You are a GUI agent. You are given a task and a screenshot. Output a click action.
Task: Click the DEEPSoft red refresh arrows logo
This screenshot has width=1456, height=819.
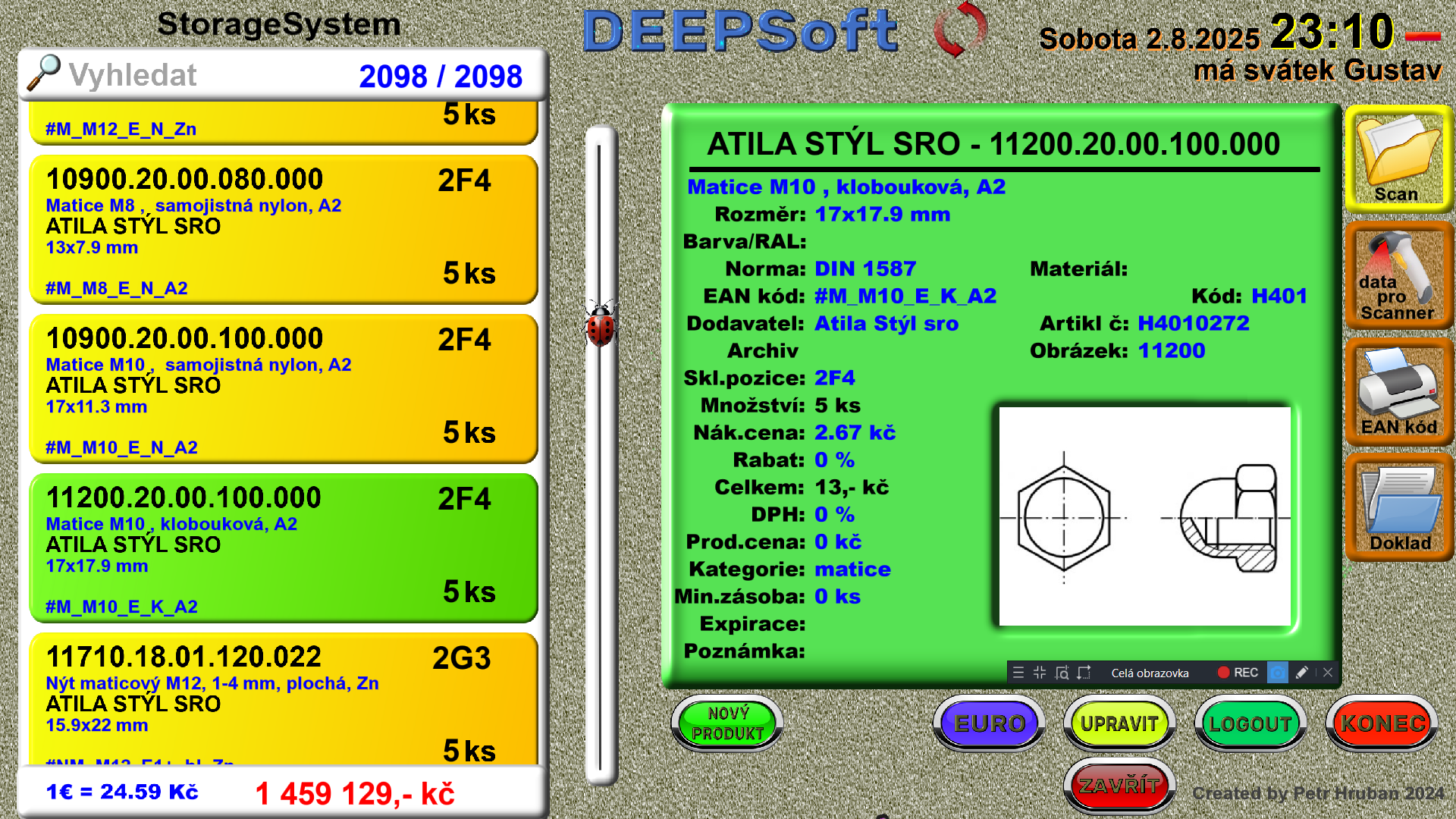coord(960,30)
